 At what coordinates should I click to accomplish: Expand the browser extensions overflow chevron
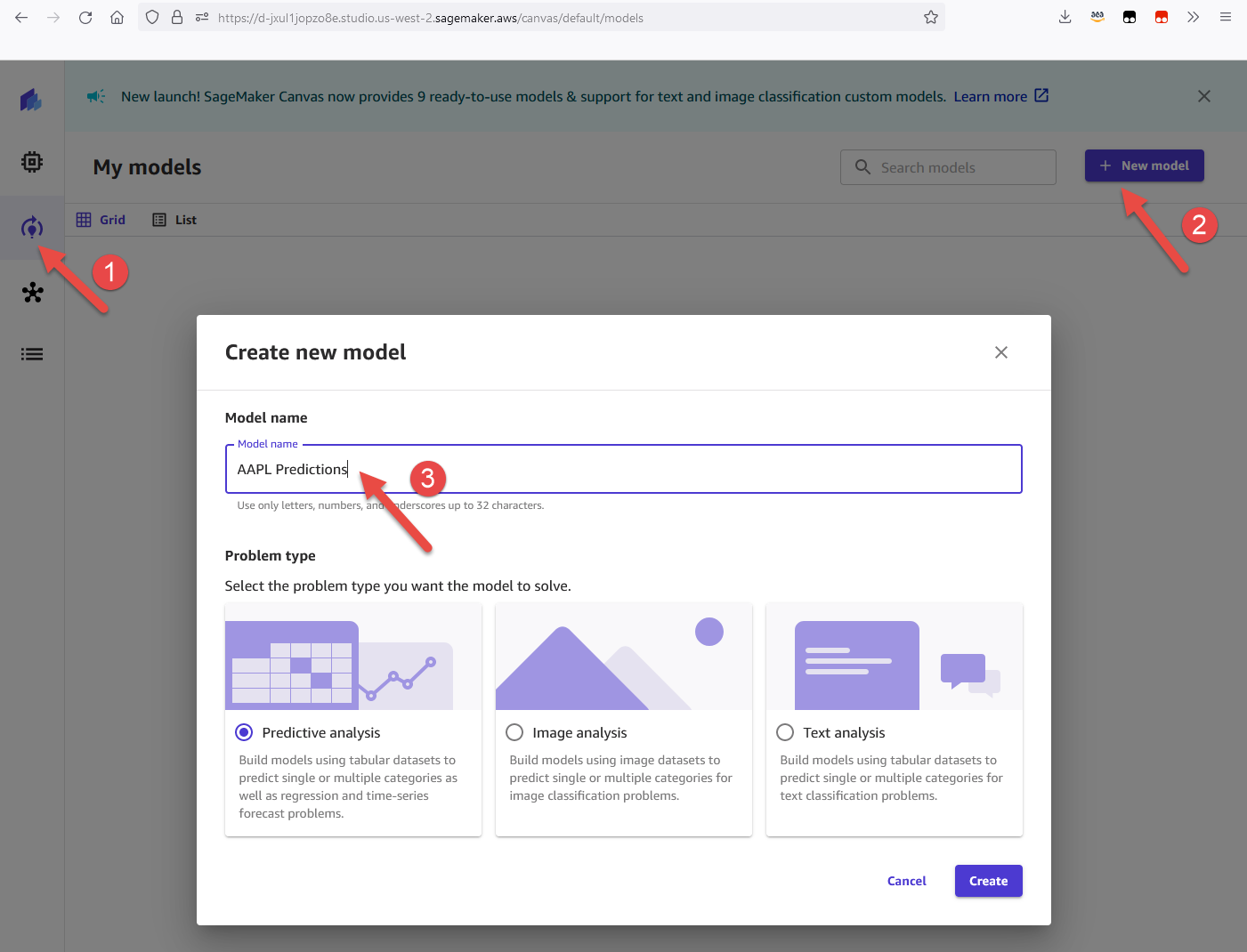pyautogui.click(x=1194, y=17)
